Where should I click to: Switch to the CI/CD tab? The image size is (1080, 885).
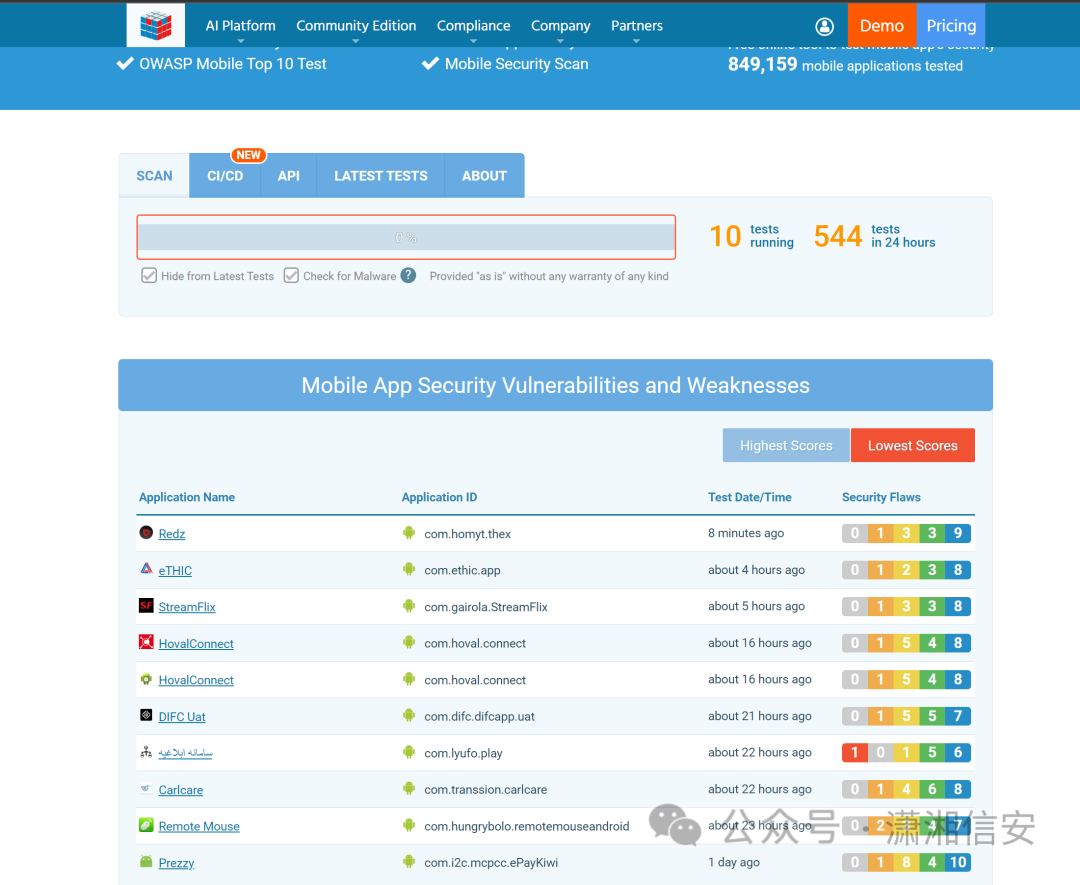click(x=225, y=176)
